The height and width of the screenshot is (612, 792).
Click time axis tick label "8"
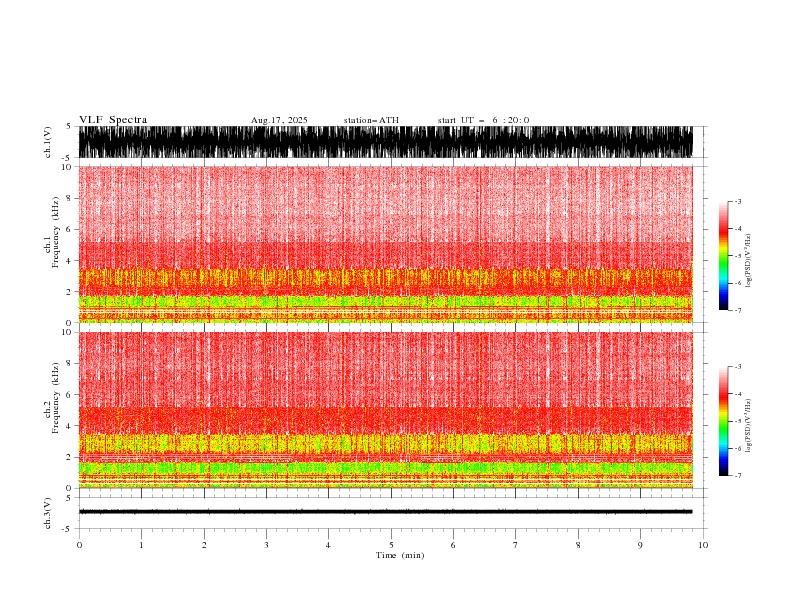(578, 545)
